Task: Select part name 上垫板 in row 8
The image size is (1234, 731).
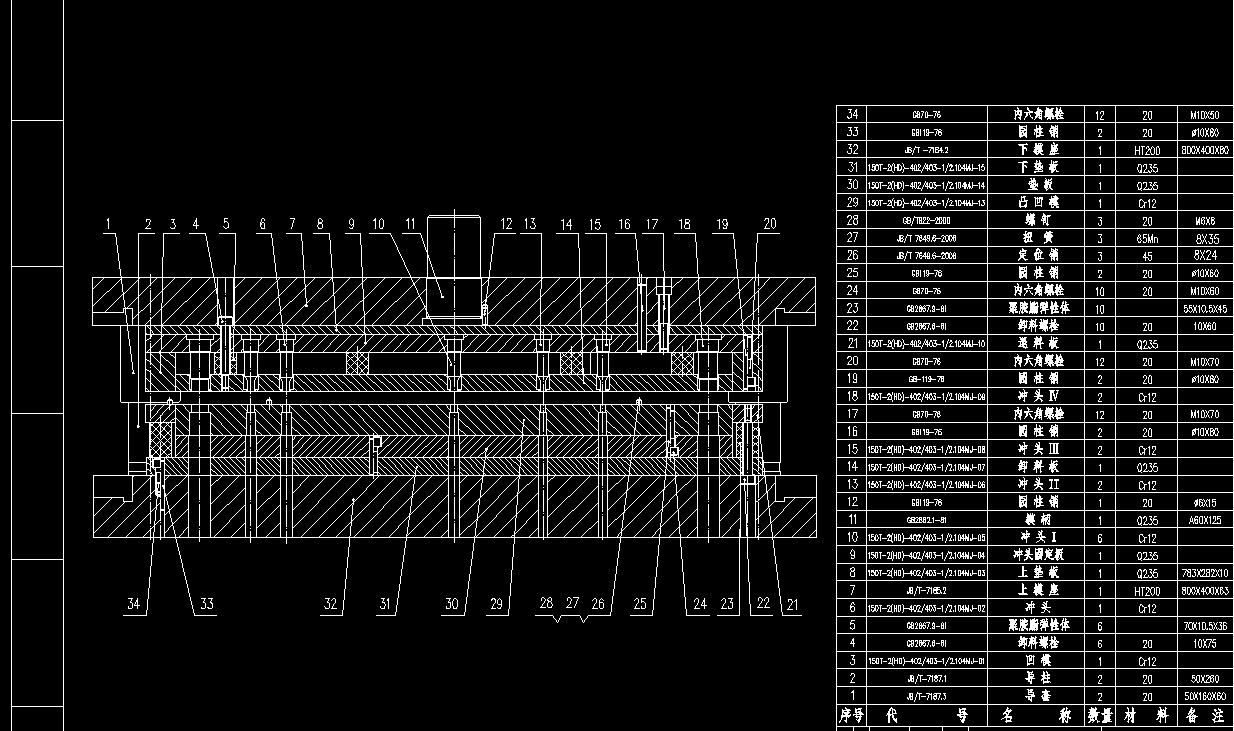Action: 1037,572
